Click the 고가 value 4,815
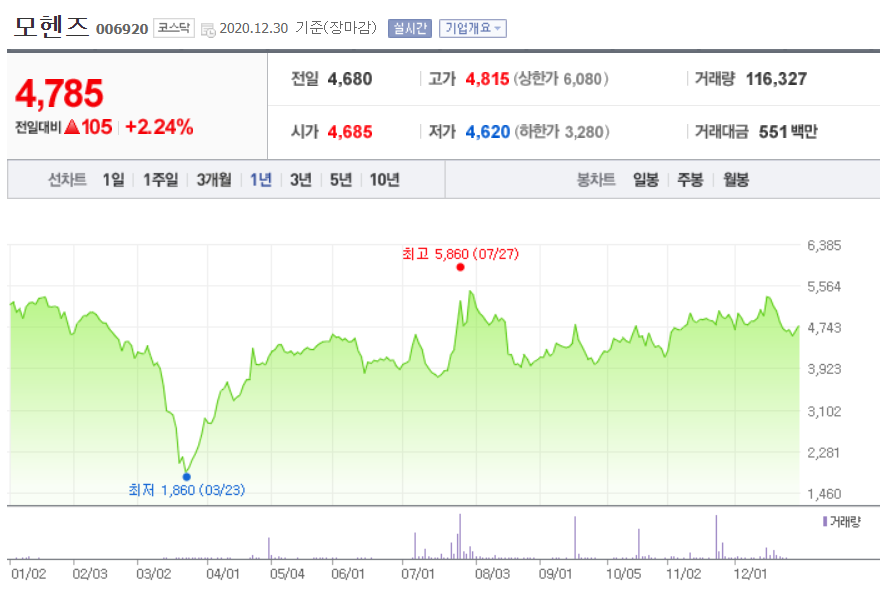Image resolution: width=880 pixels, height=594 pixels. coord(487,79)
